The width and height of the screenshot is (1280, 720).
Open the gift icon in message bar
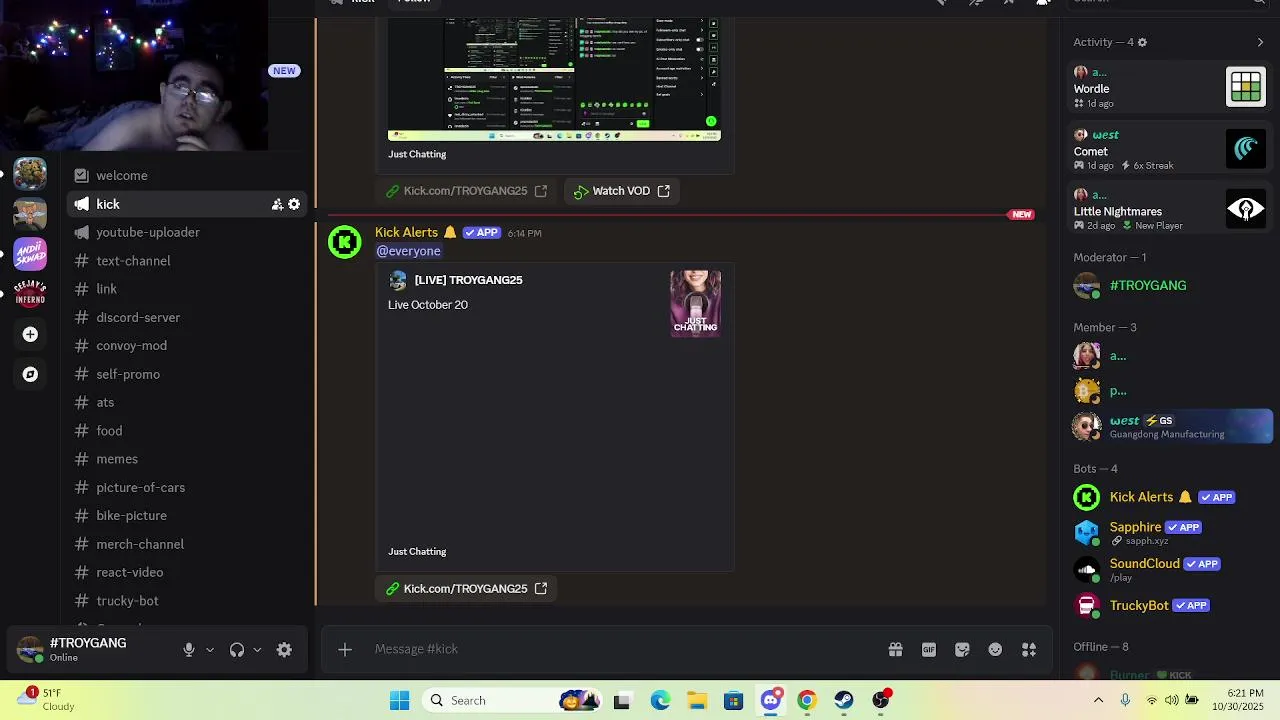[x=896, y=650]
